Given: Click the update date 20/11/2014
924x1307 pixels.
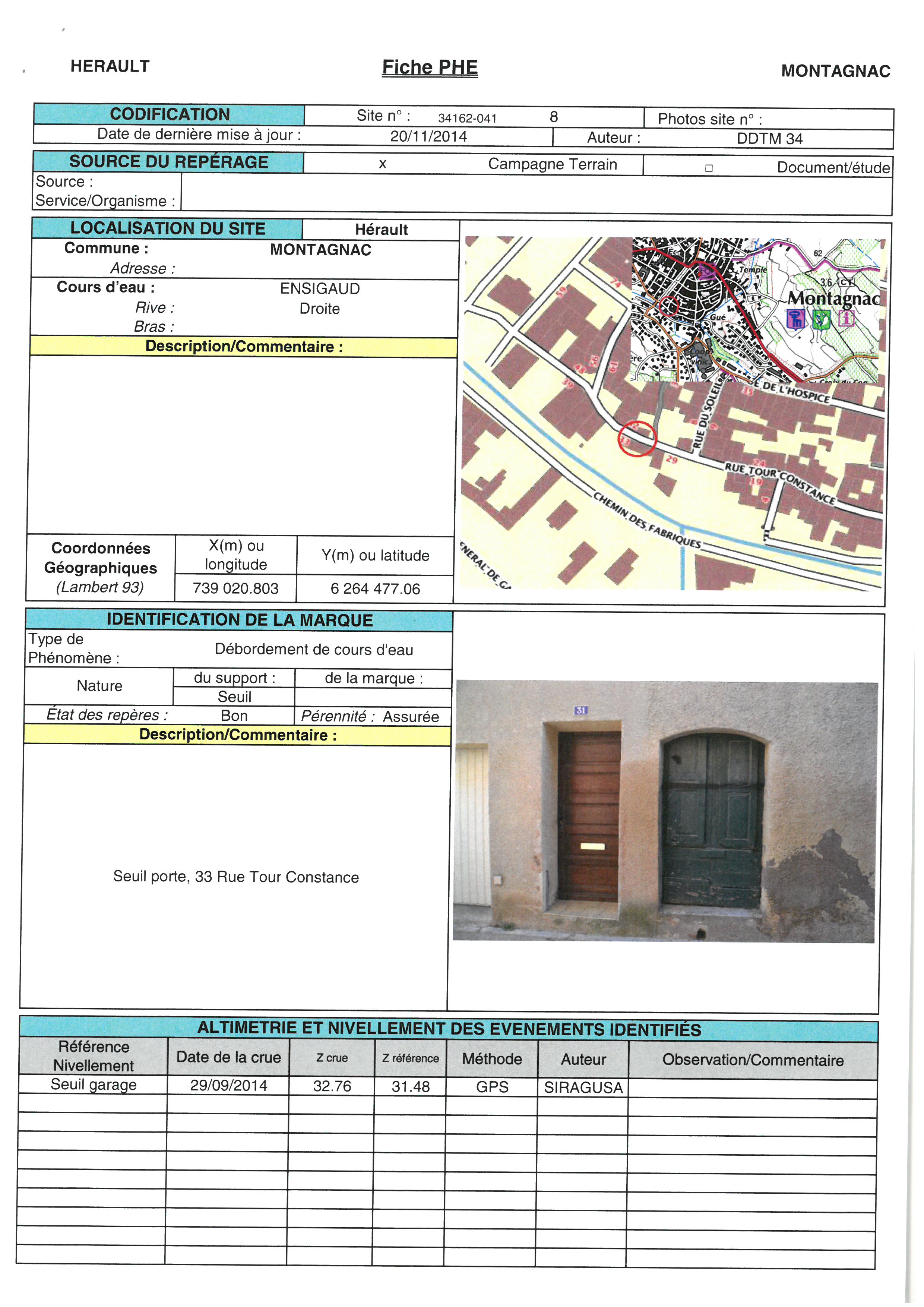Looking at the screenshot, I should click(x=428, y=137).
